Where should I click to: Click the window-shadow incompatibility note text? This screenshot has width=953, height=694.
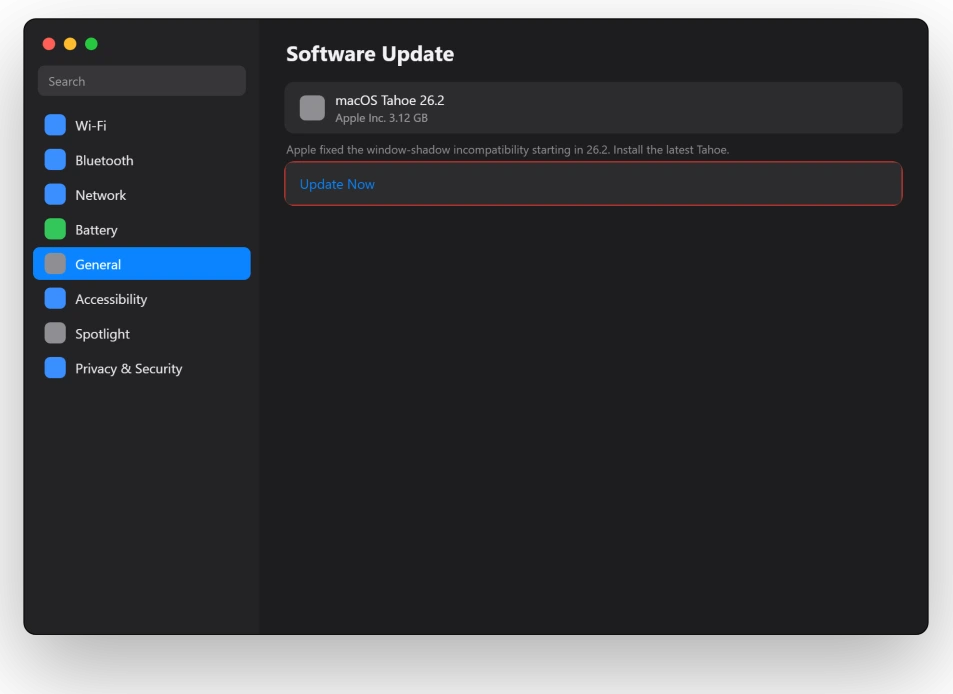point(507,149)
